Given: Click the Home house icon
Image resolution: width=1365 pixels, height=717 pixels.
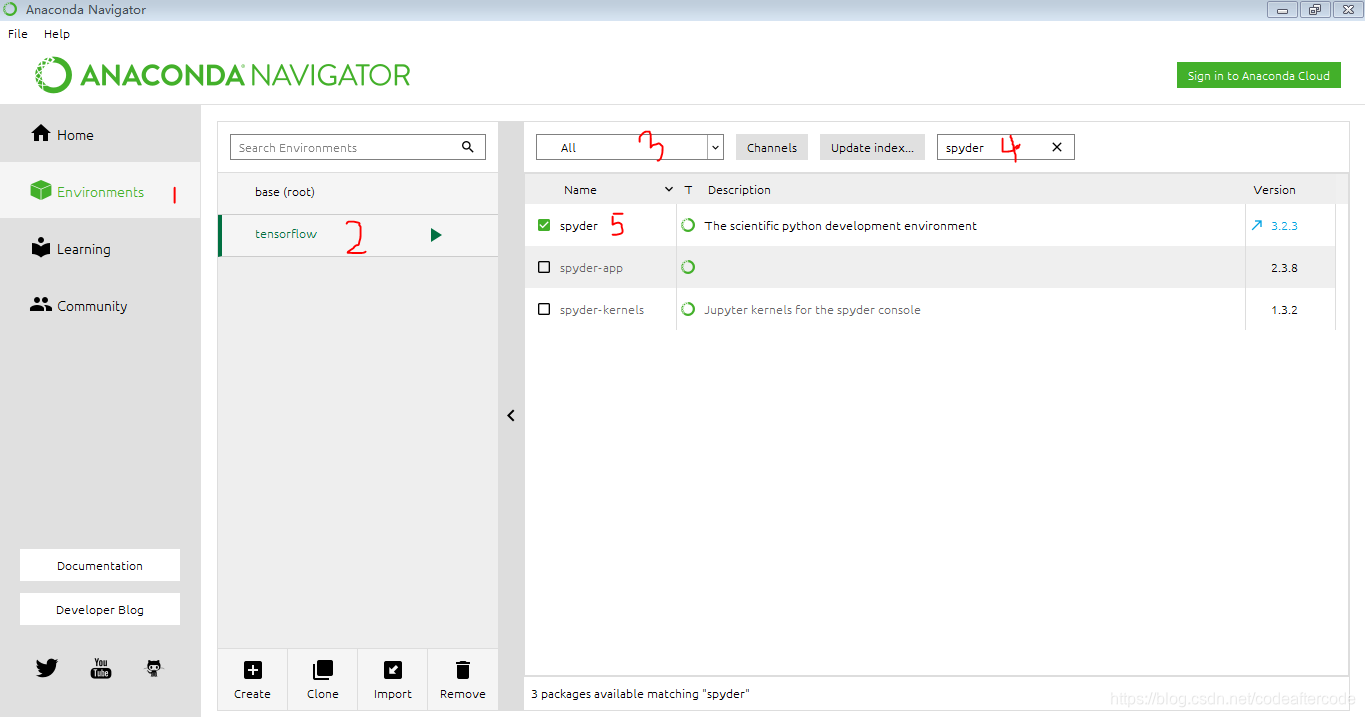Looking at the screenshot, I should click(41, 133).
